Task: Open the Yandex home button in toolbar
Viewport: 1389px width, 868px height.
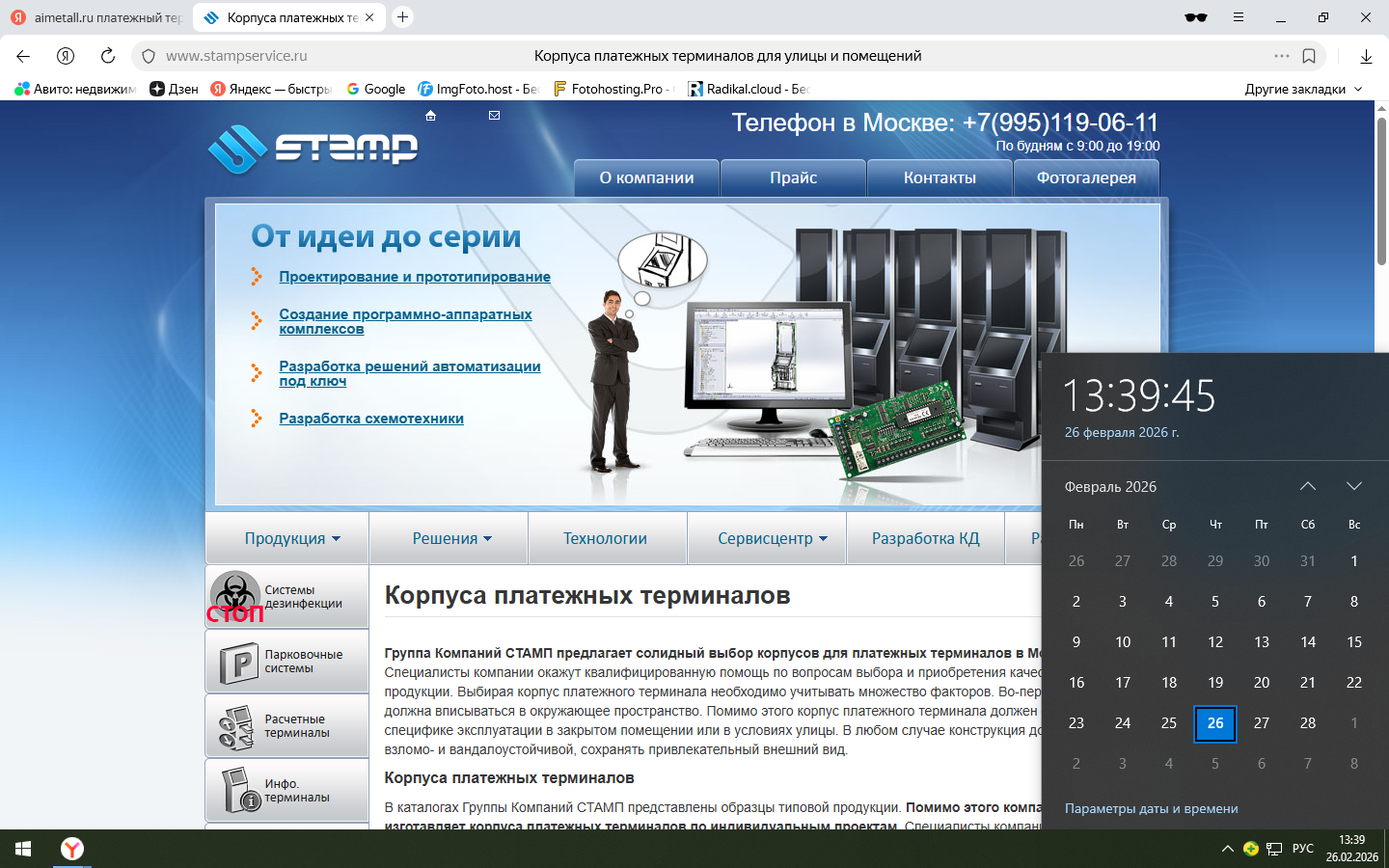Action: coord(66,56)
